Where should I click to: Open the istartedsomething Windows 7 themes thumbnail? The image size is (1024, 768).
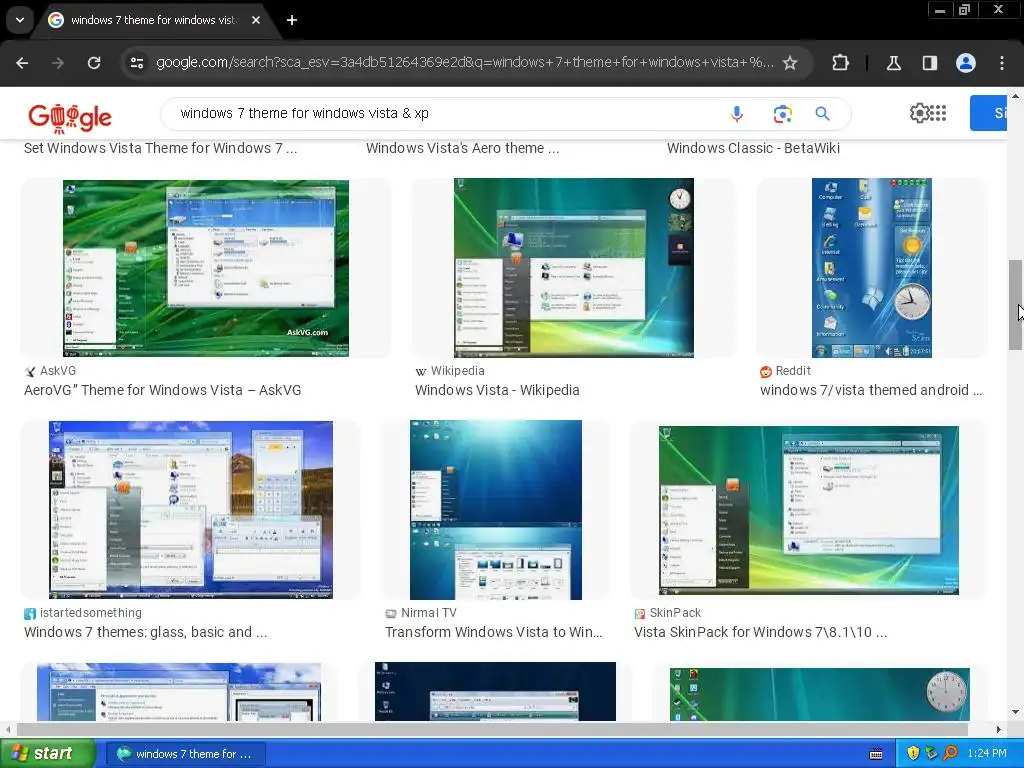[191, 509]
